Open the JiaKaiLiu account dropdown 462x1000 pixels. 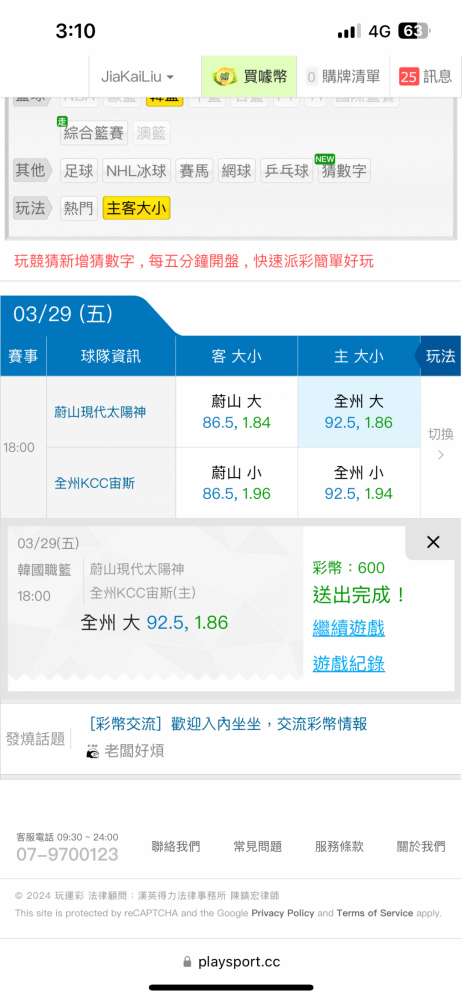(138, 77)
